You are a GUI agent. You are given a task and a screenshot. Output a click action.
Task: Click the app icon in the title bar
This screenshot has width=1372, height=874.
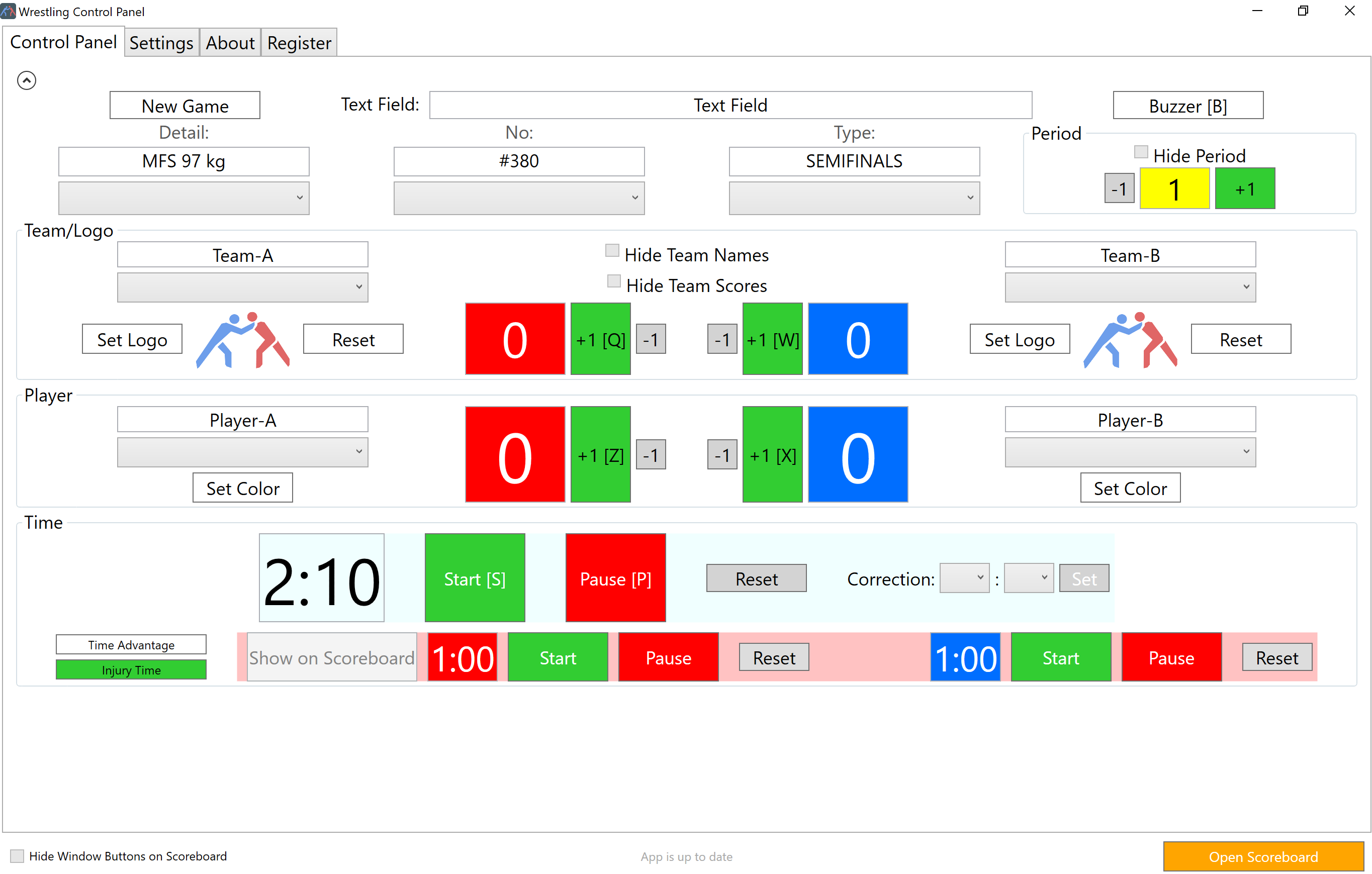click(8, 11)
